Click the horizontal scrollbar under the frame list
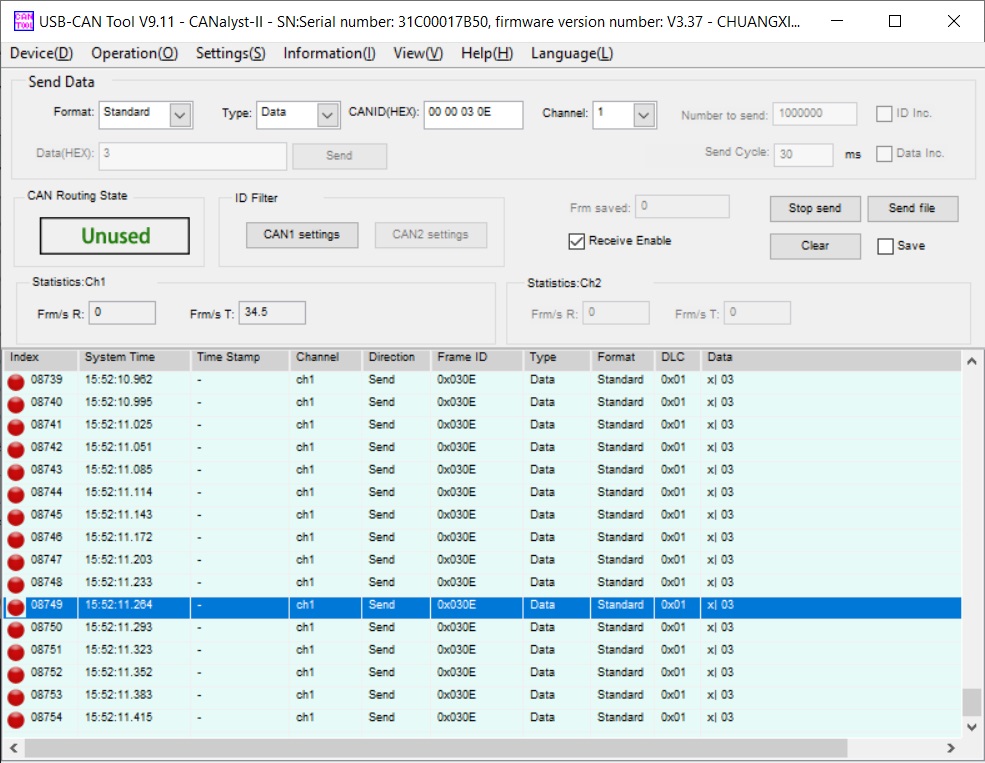The width and height of the screenshot is (985, 763). click(x=435, y=748)
